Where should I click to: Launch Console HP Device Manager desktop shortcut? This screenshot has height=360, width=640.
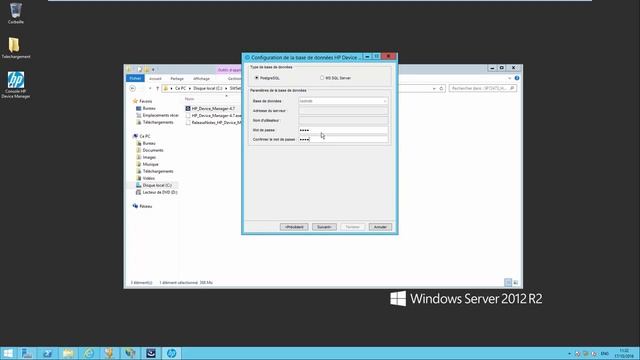pos(16,85)
